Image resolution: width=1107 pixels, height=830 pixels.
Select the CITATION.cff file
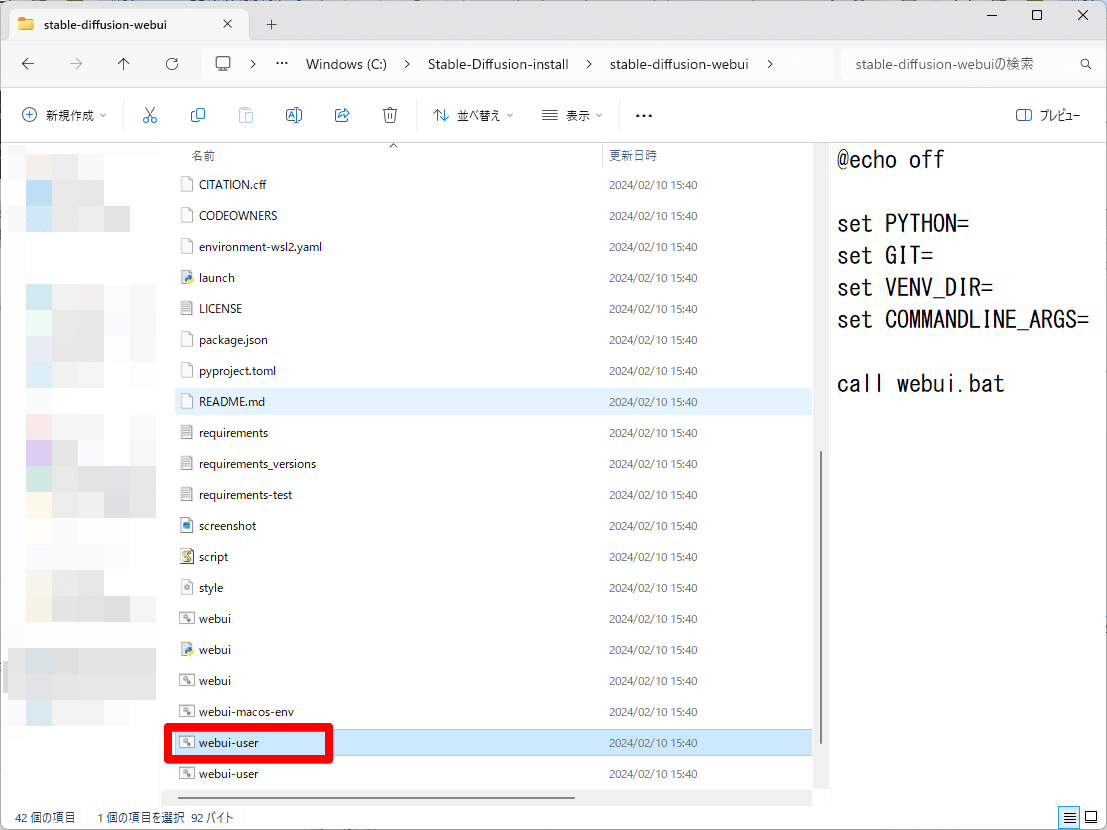click(x=493, y=185)
